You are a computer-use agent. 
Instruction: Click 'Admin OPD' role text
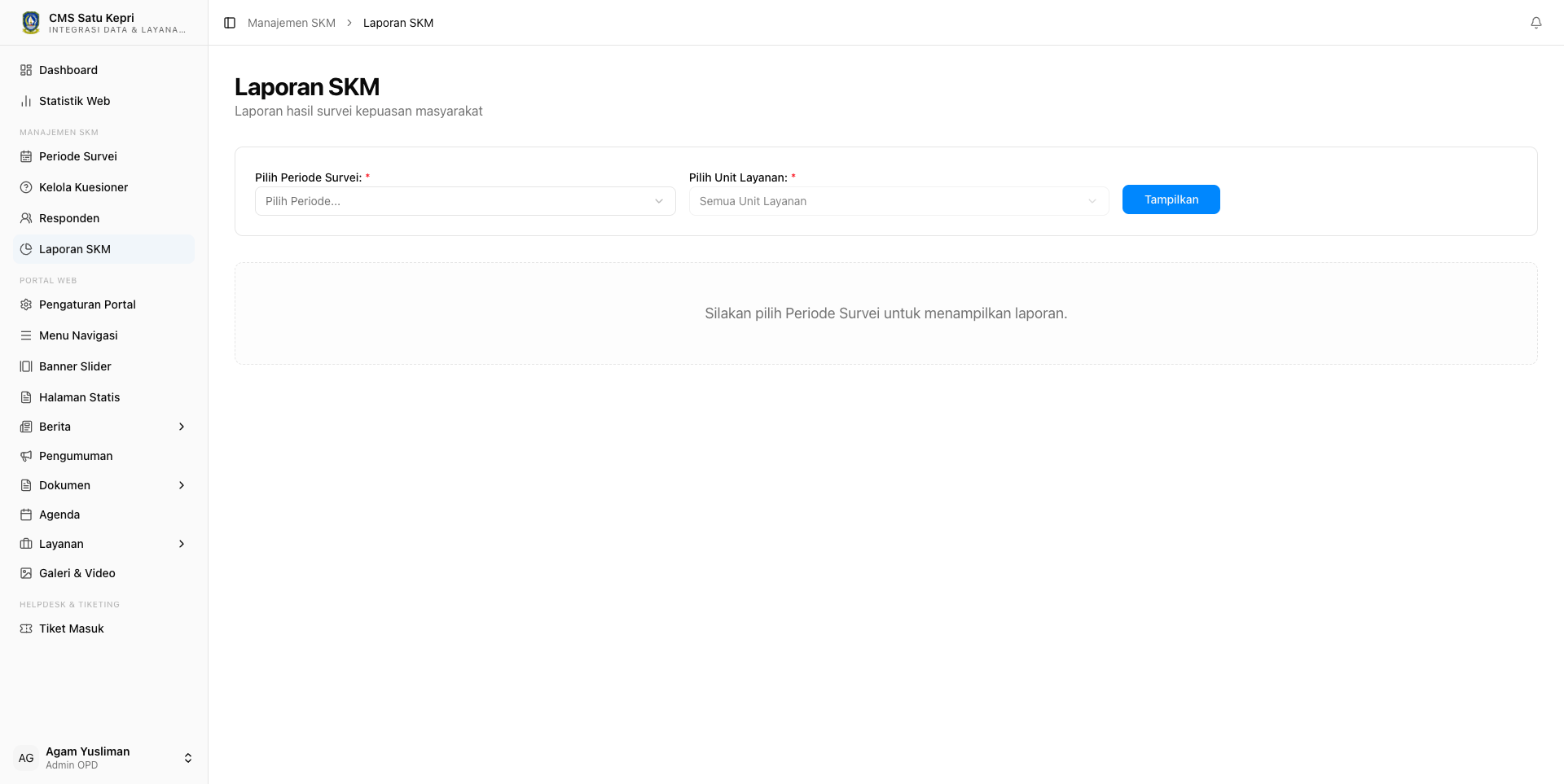pos(72,765)
